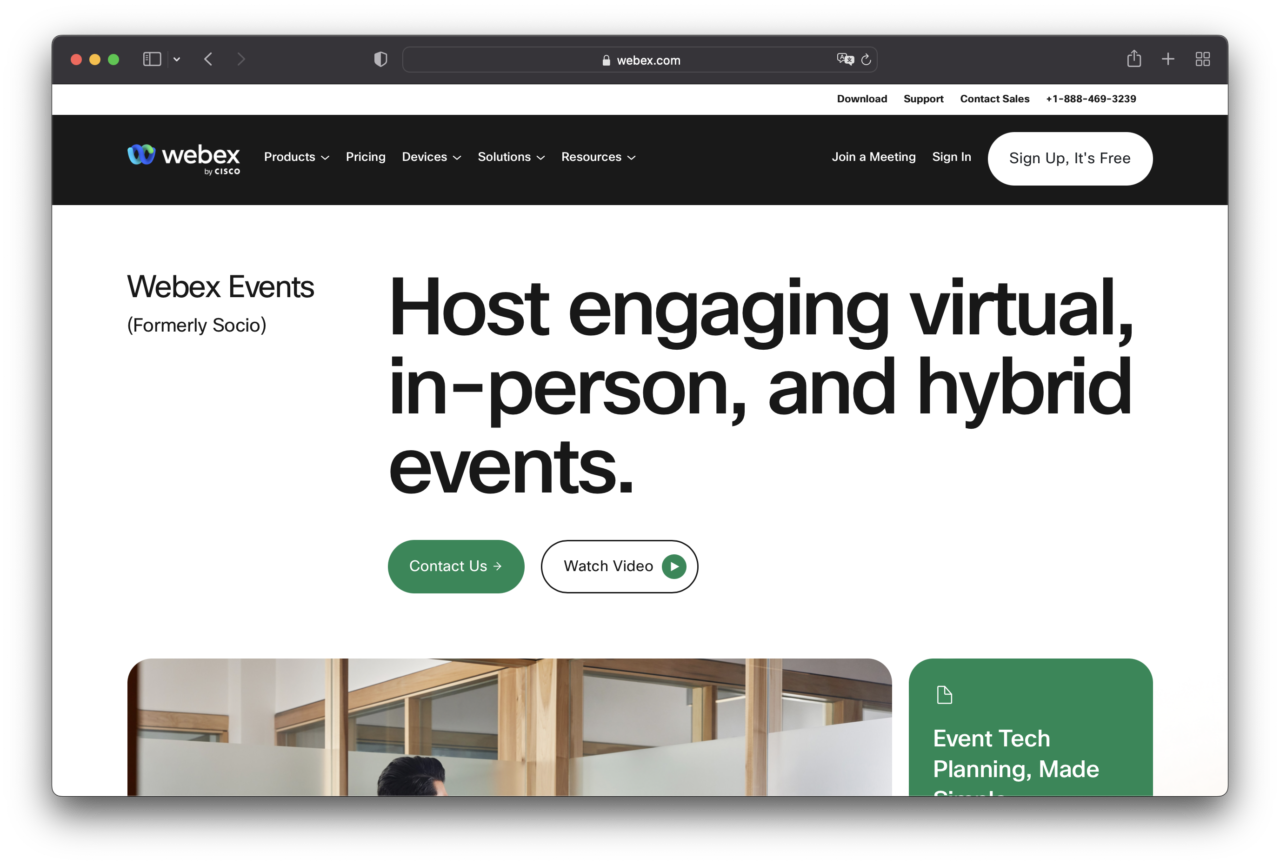Toggle the Safari sidebar icon
The width and height of the screenshot is (1280, 865).
152,59
